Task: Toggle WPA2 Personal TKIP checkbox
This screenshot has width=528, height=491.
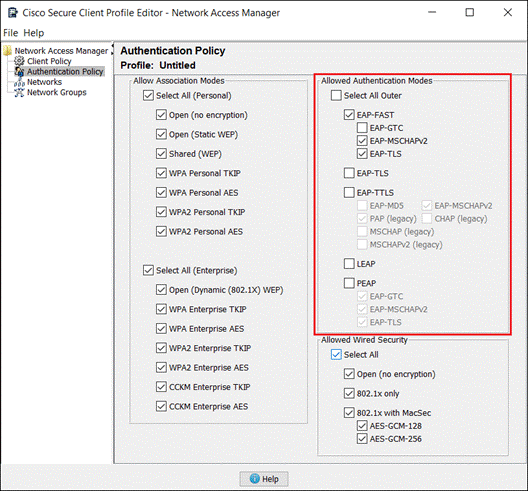Action: pos(161,212)
